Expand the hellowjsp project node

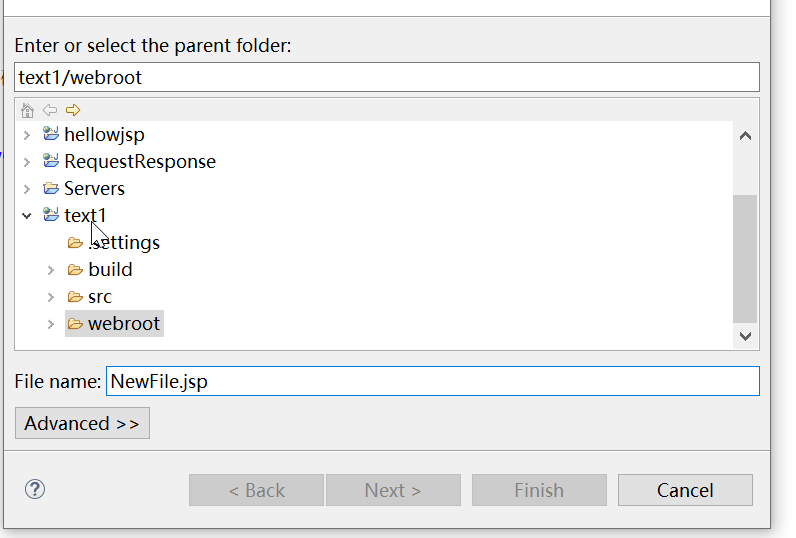click(27, 134)
